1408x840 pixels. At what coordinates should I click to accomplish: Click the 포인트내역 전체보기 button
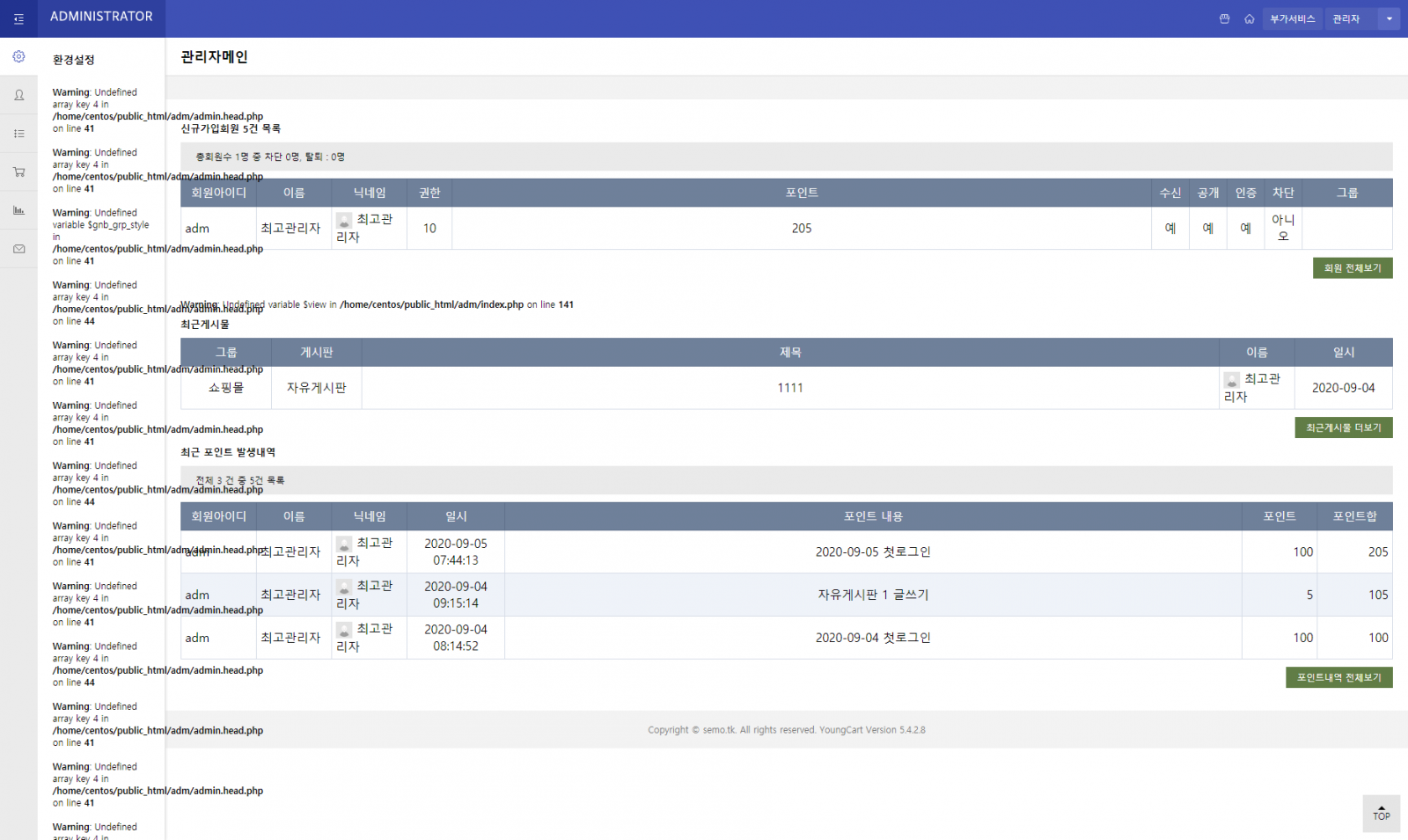(1338, 677)
